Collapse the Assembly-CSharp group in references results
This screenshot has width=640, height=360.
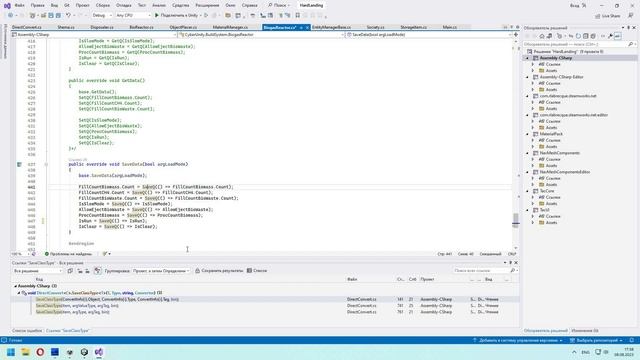coord(16,286)
